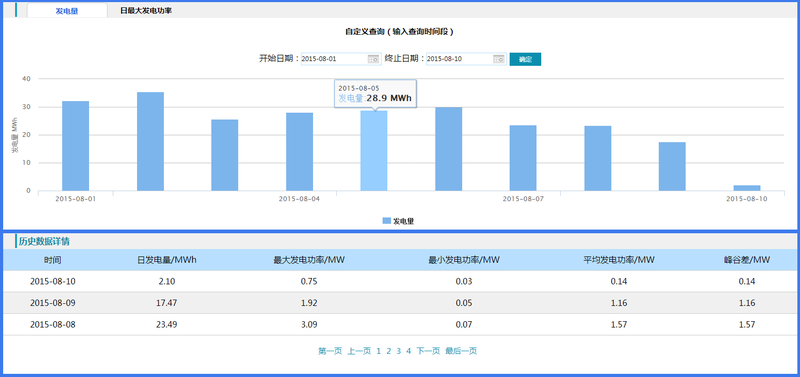Go to 上一页 previous page
This screenshot has height=377, width=800.
click(359, 351)
